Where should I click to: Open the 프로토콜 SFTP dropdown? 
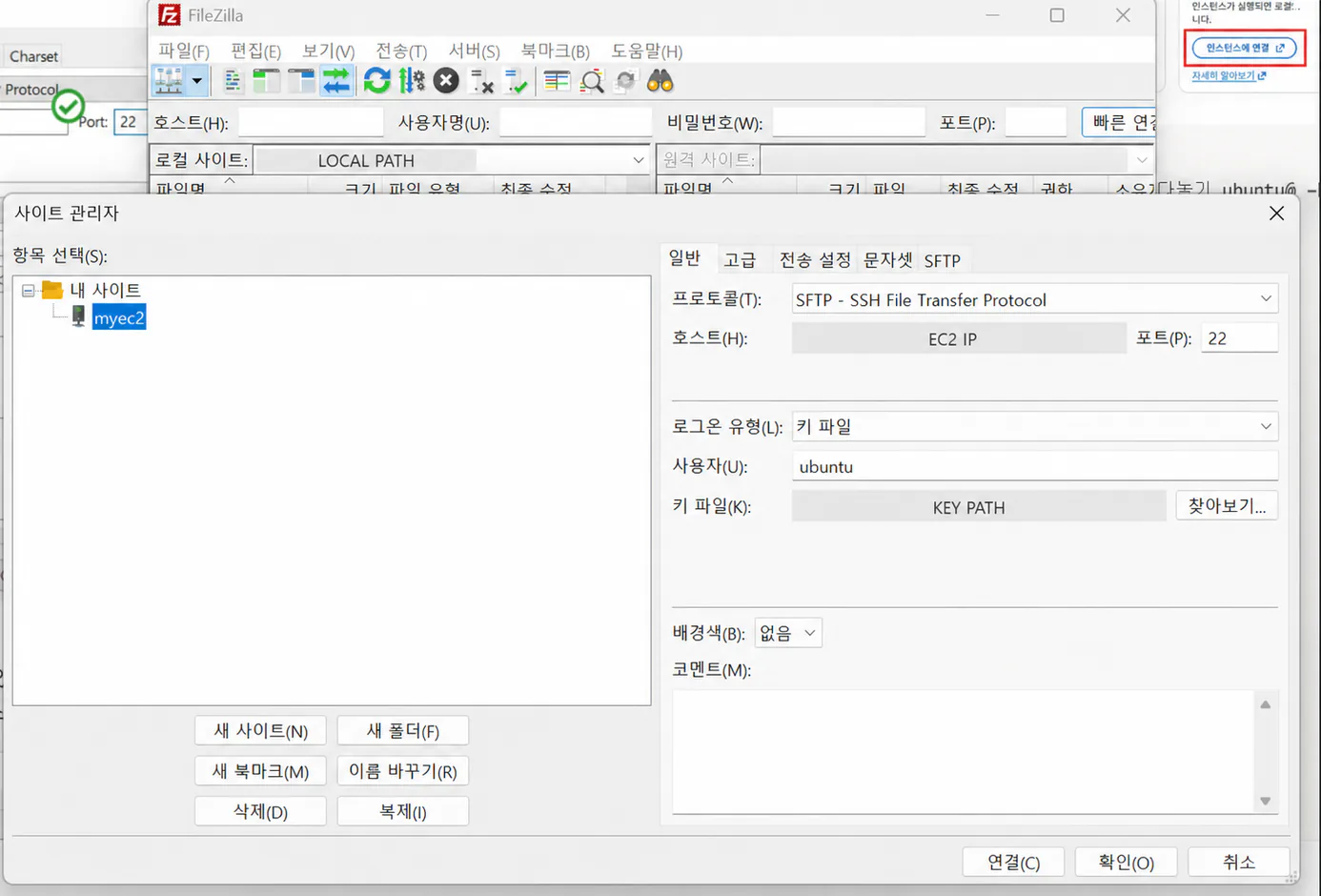(x=1035, y=299)
